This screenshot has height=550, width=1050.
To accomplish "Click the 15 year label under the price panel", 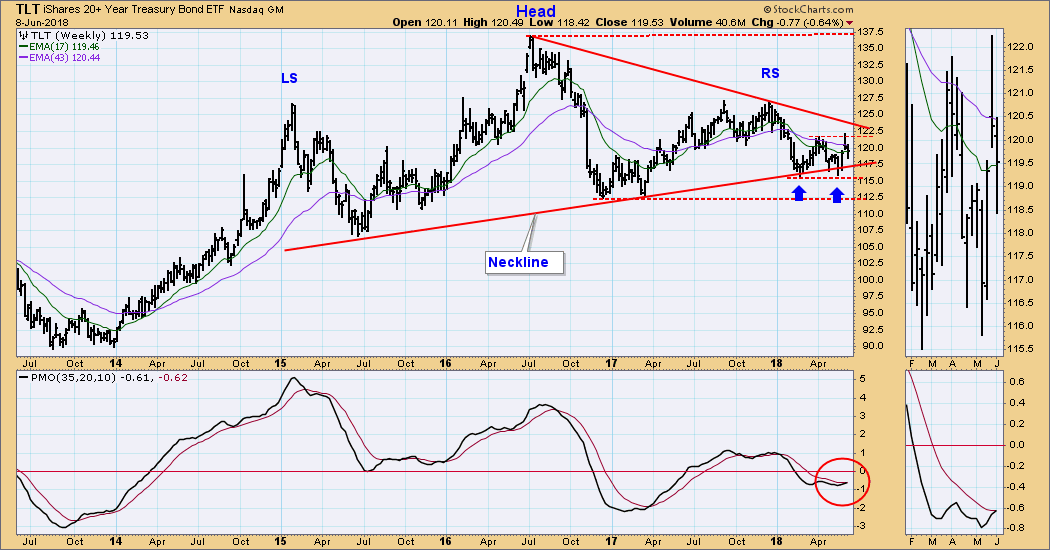I will pyautogui.click(x=280, y=364).
